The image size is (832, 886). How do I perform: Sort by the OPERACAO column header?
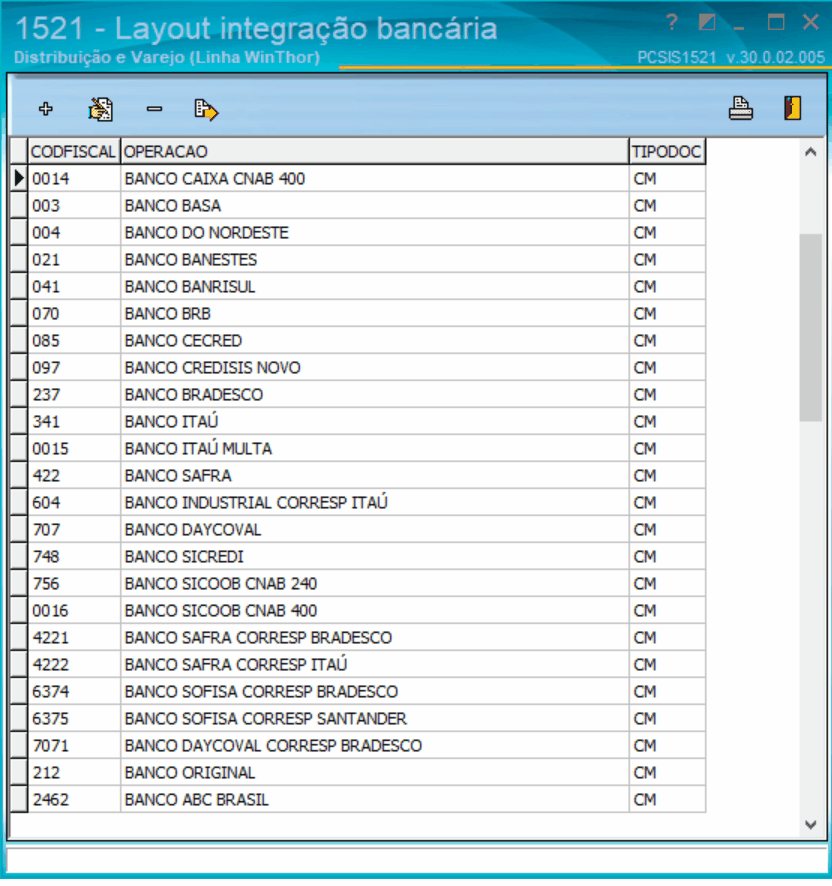(x=375, y=151)
